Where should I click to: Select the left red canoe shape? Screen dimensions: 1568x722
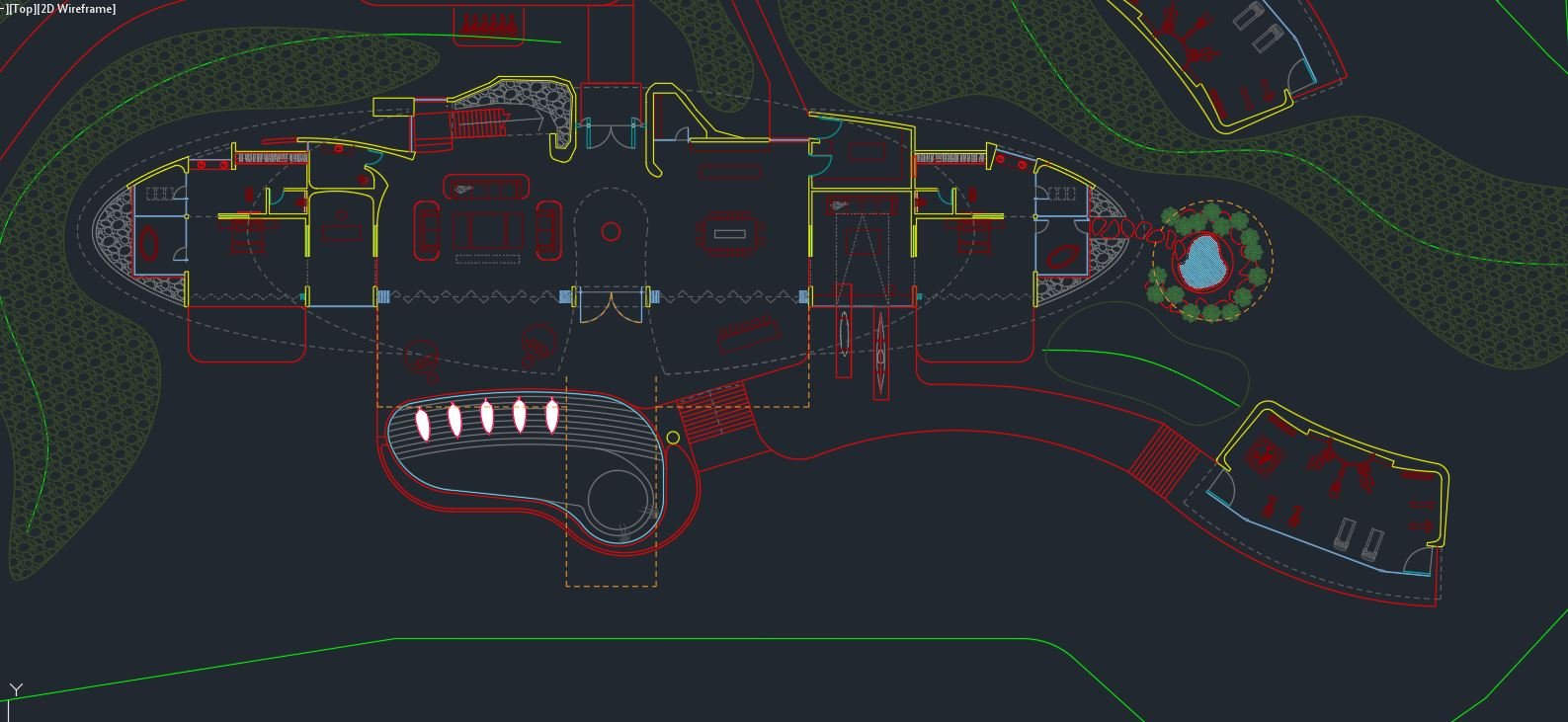(x=844, y=332)
